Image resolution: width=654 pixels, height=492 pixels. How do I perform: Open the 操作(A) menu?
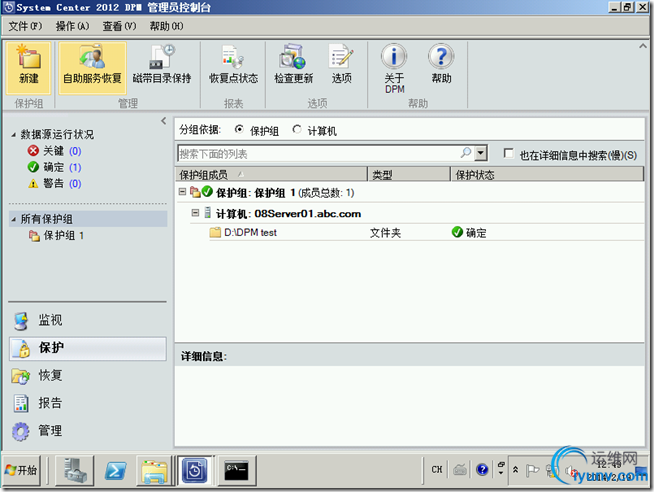coord(73,26)
